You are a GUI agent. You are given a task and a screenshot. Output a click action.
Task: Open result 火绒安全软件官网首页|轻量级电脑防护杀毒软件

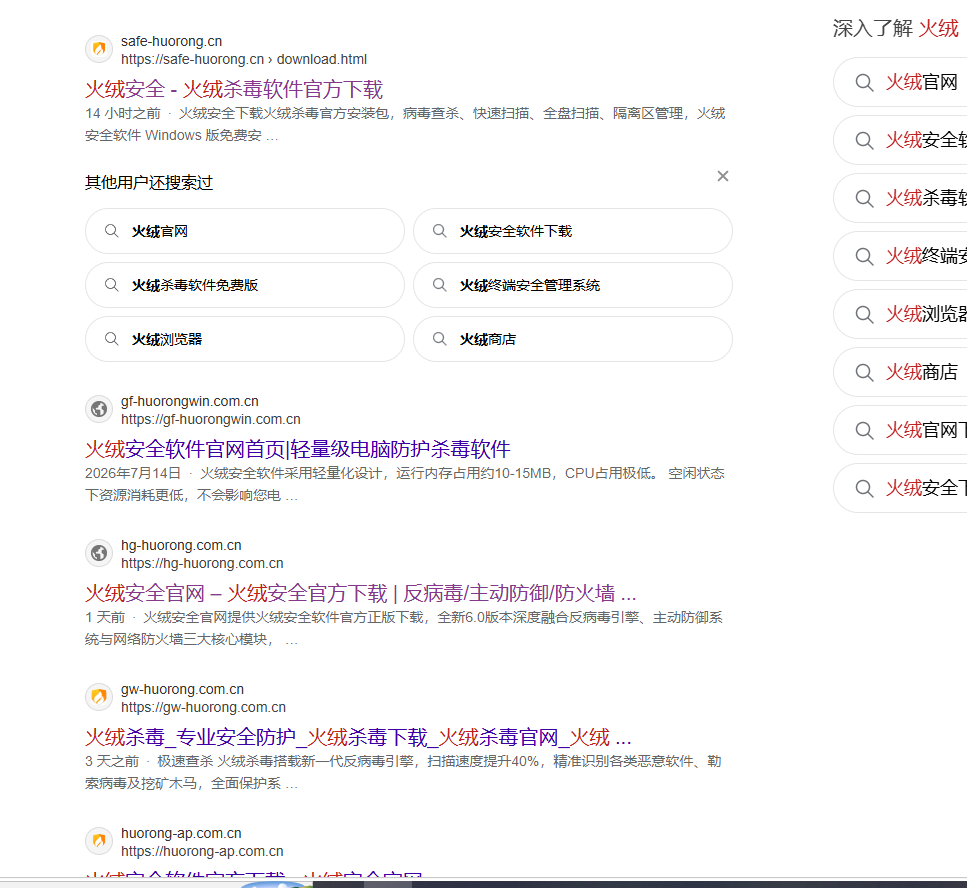pos(298,449)
